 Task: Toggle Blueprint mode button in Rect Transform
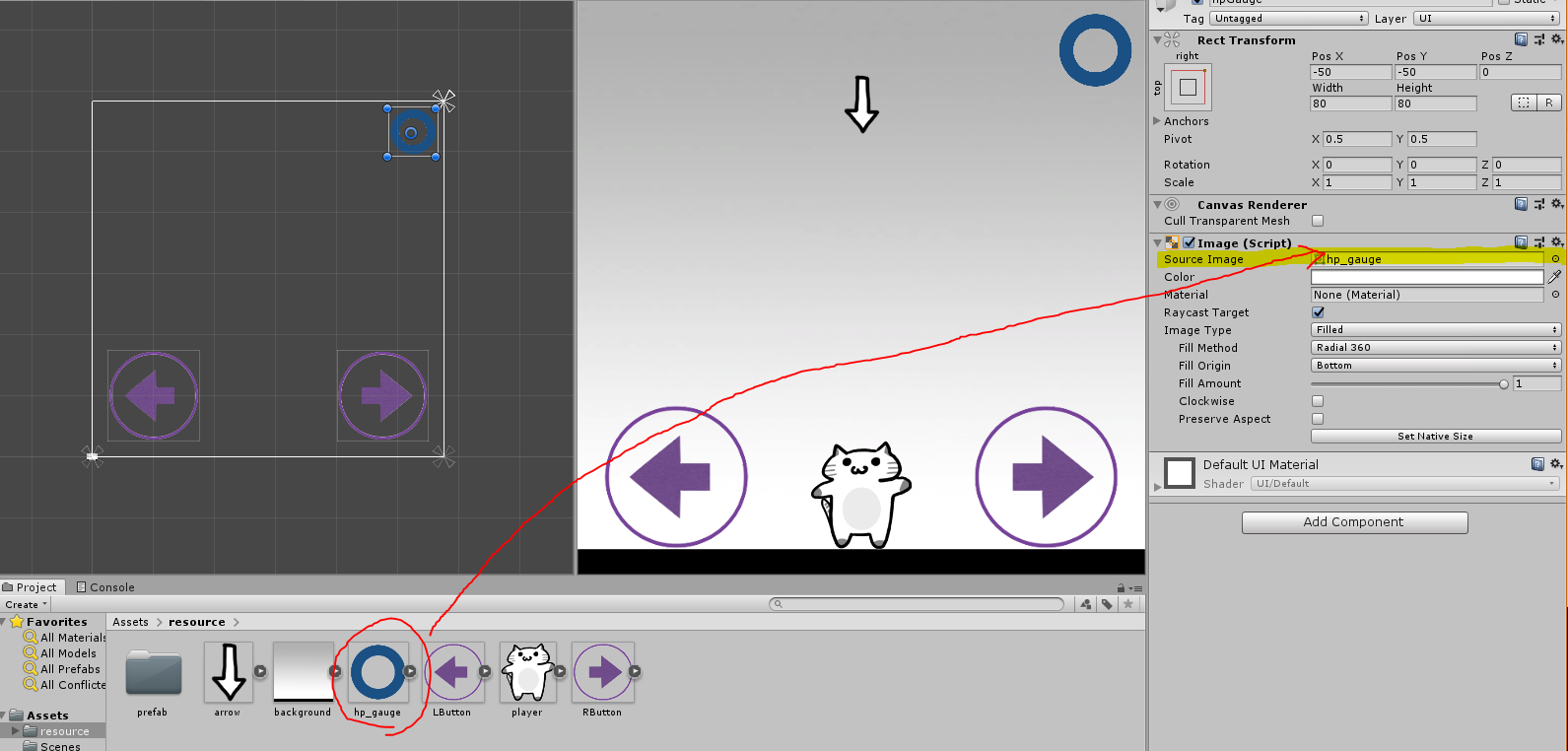(1524, 102)
